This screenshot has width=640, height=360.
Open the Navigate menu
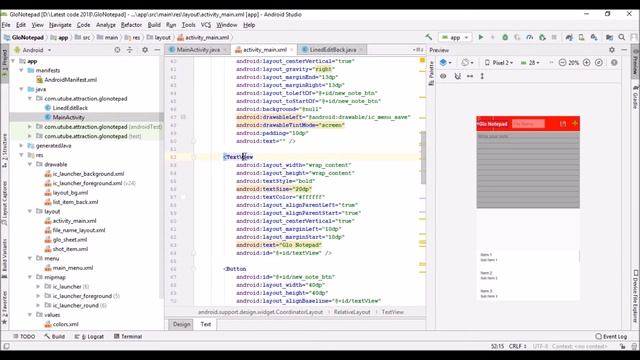click(60, 25)
